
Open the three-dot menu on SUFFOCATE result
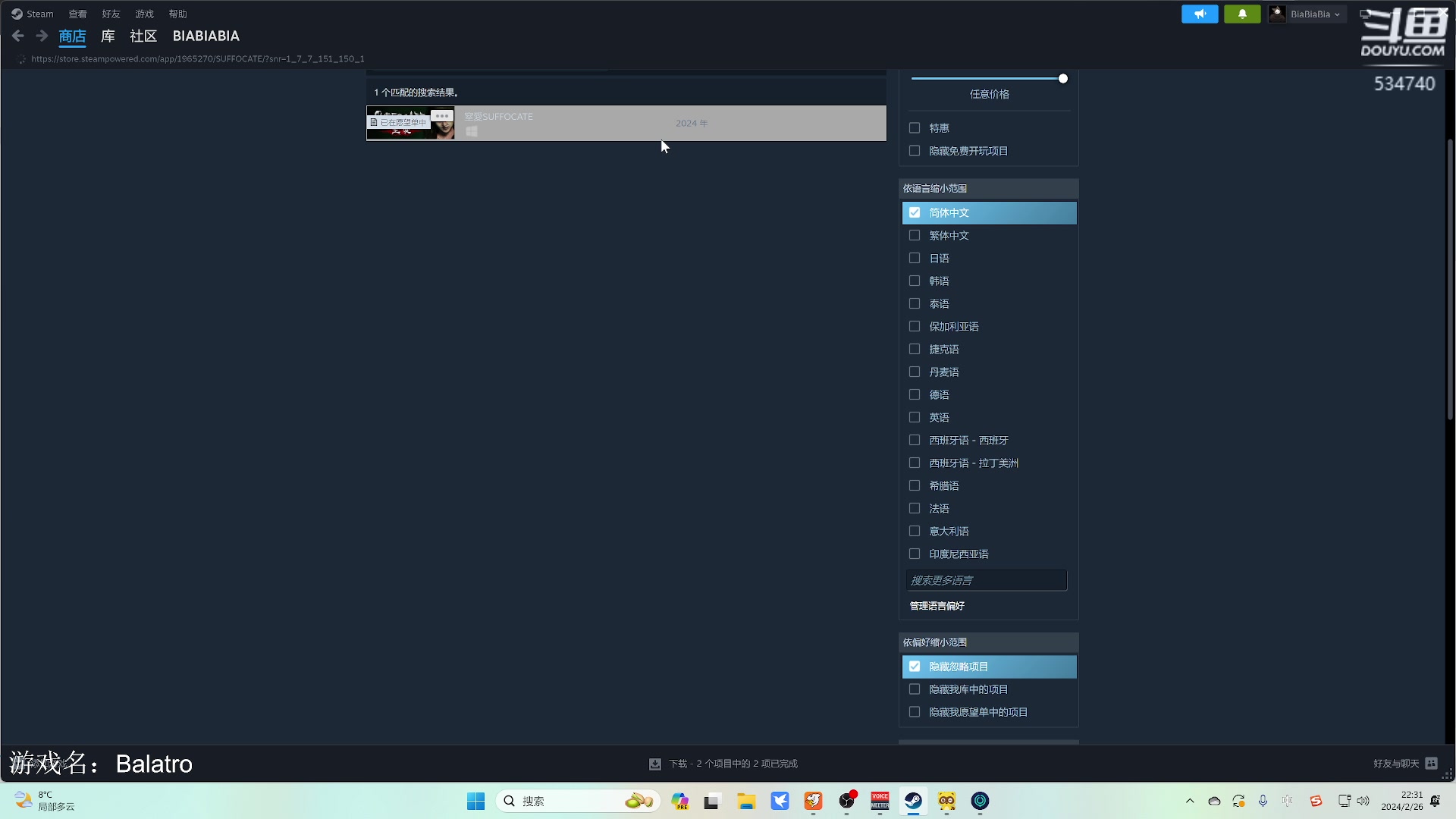tap(442, 115)
